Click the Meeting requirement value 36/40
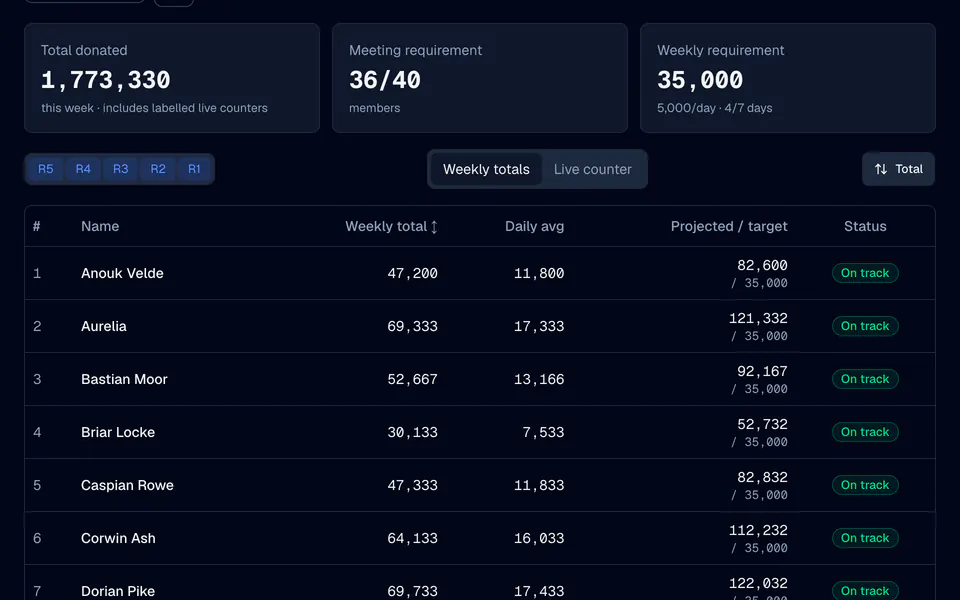Image resolution: width=960 pixels, height=600 pixels. 384,80
